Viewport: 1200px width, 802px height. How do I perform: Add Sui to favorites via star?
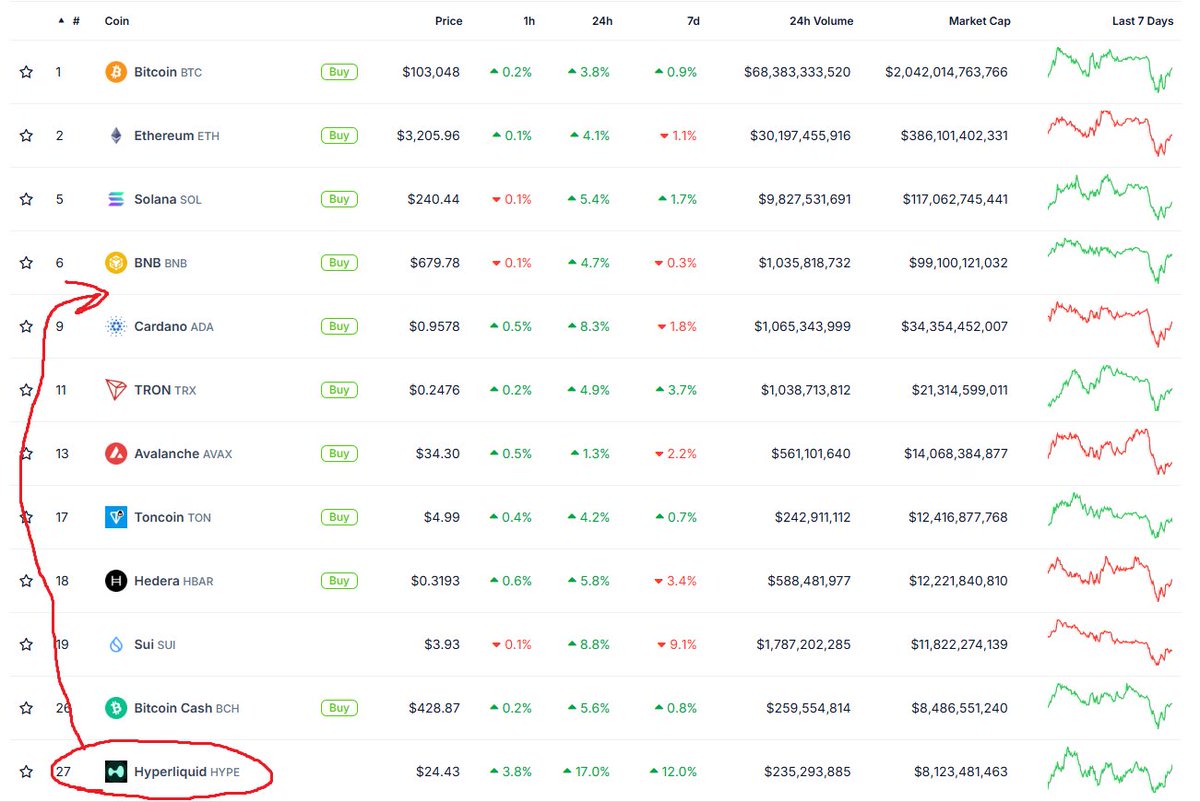[26, 644]
